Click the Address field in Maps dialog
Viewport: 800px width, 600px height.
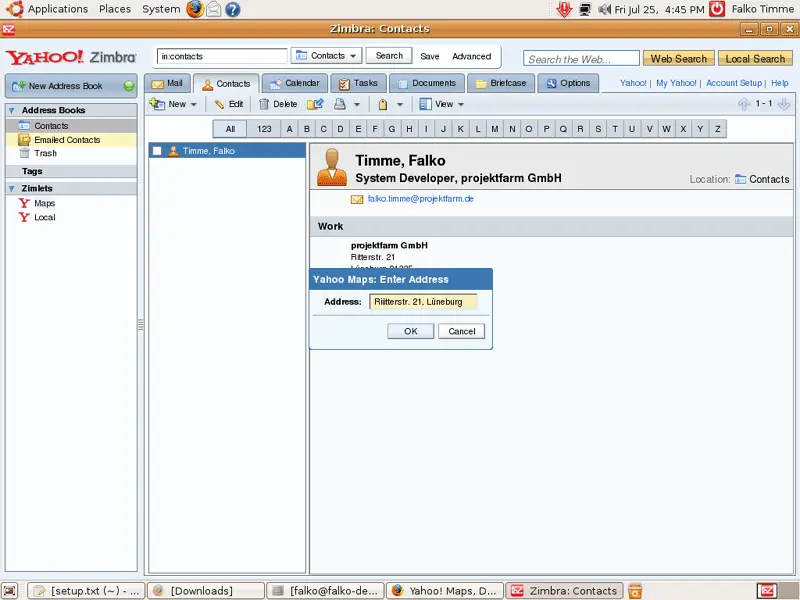(x=423, y=302)
